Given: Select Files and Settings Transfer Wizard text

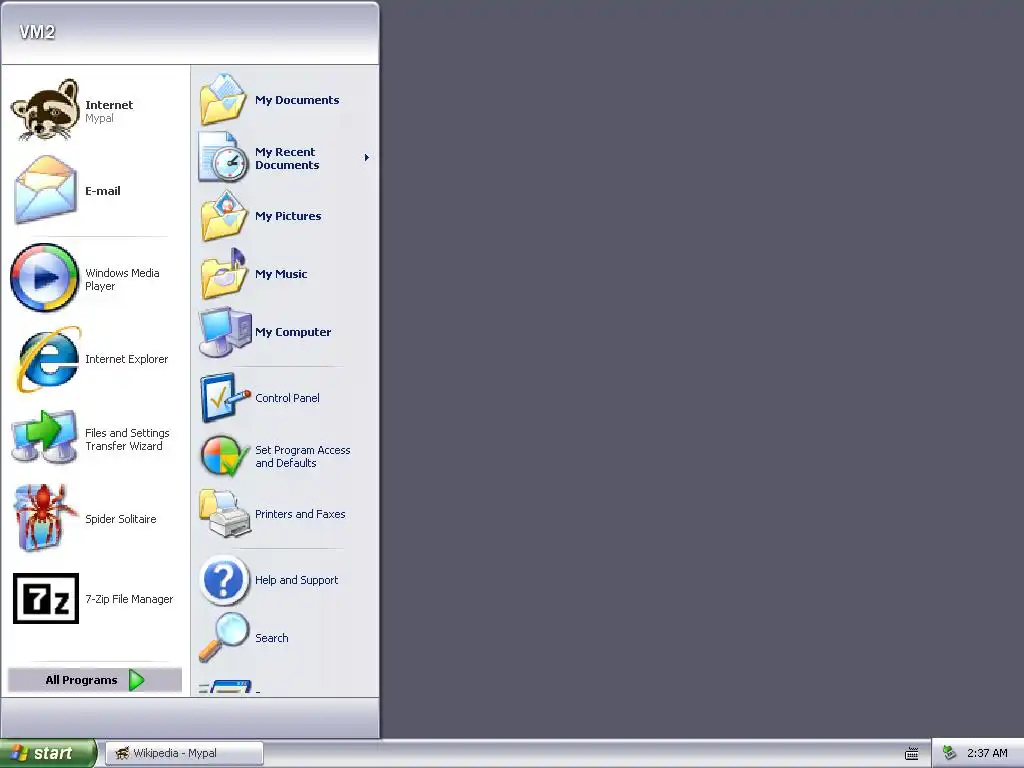Looking at the screenshot, I should pos(127,440).
